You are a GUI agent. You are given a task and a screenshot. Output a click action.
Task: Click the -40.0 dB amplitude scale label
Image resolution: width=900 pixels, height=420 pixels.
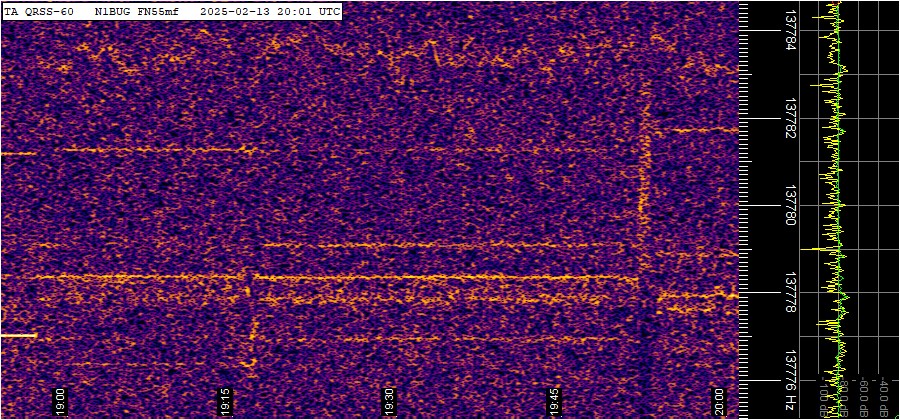[884, 395]
